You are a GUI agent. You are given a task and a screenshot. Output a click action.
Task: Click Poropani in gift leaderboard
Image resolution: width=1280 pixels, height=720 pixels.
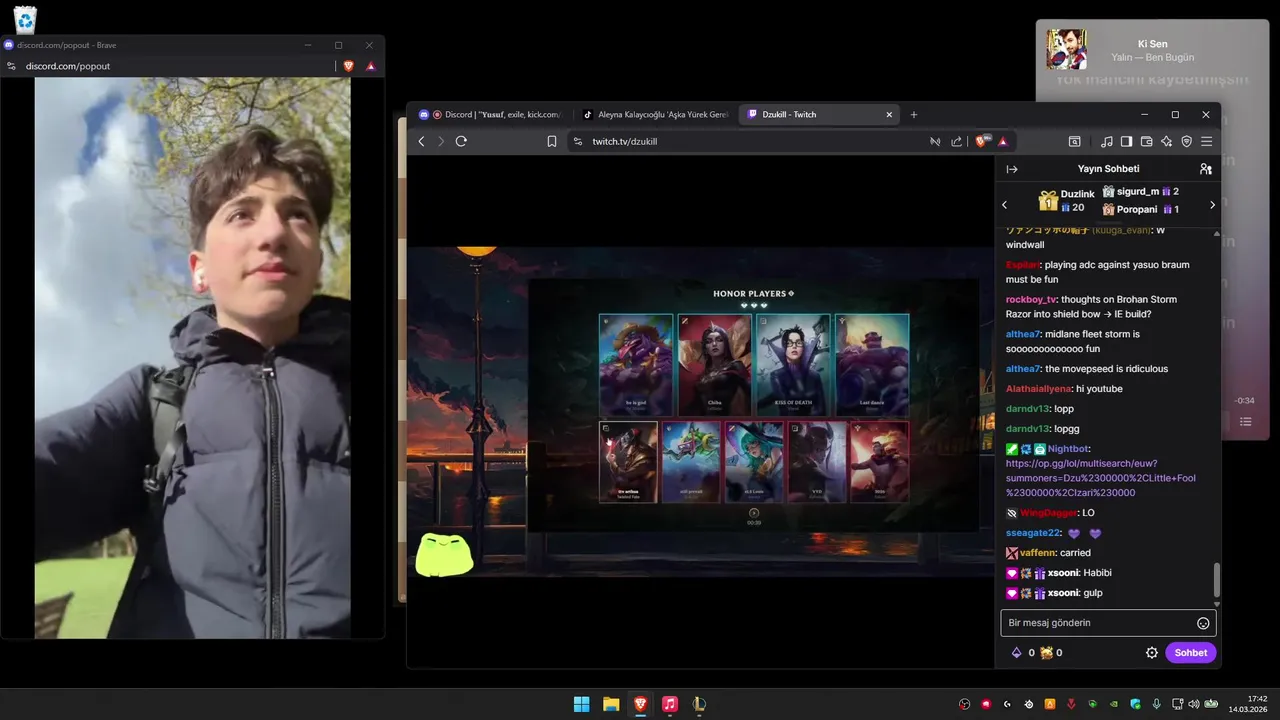click(x=1140, y=210)
